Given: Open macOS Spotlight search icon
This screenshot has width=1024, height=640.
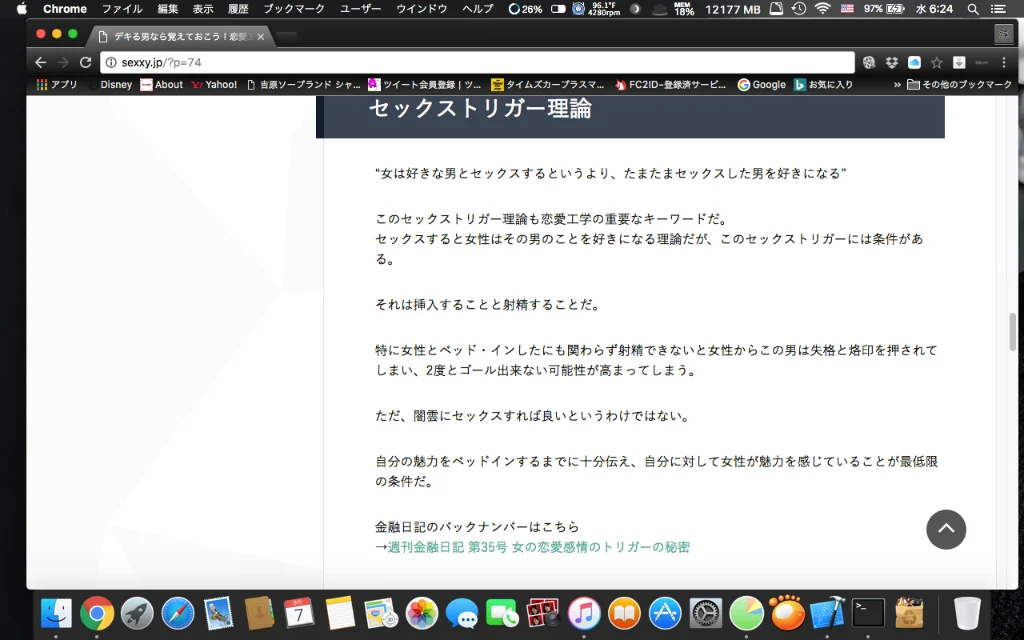Looking at the screenshot, I should coord(973,9).
